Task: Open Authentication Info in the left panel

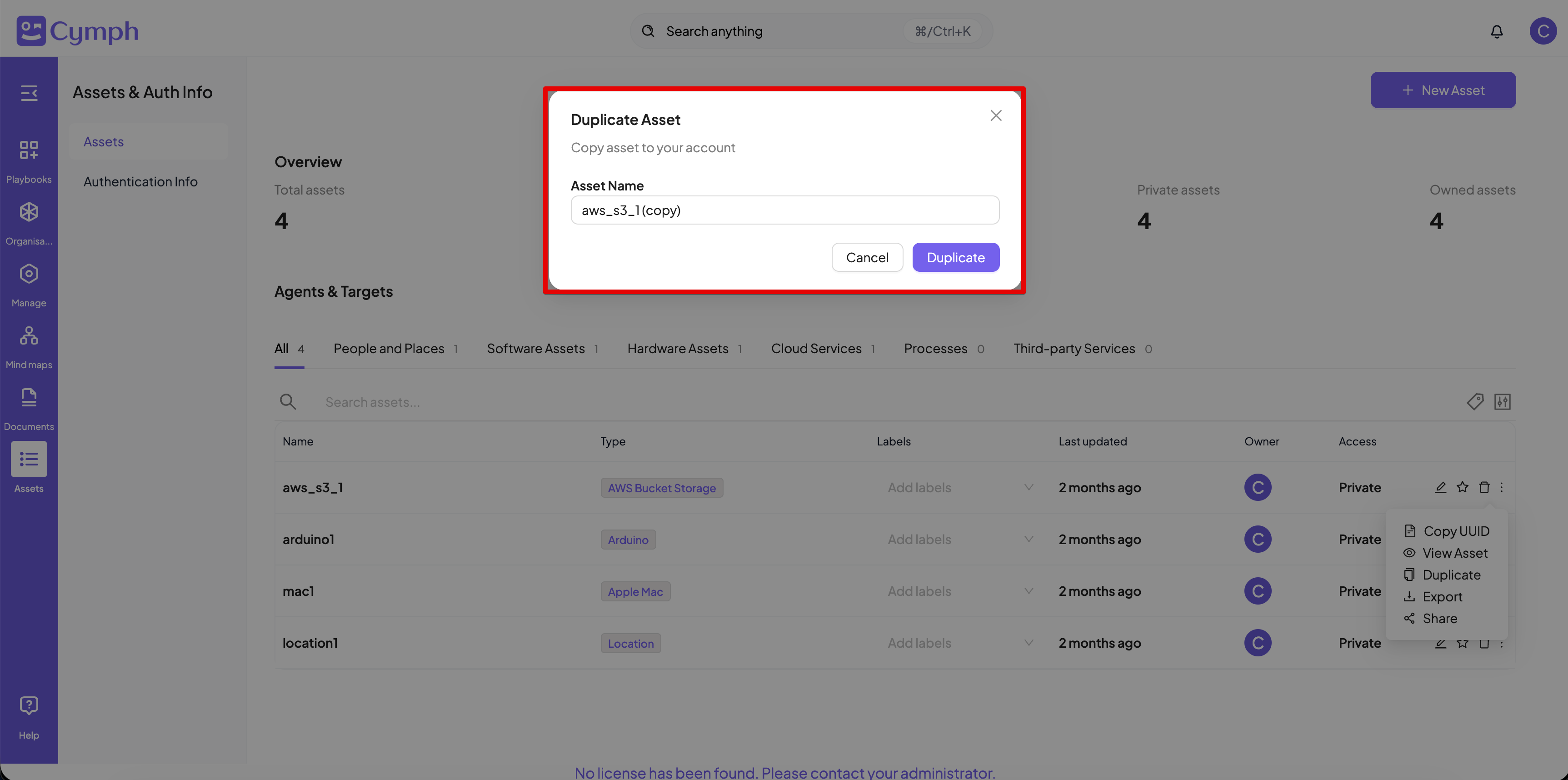Action: coord(140,181)
